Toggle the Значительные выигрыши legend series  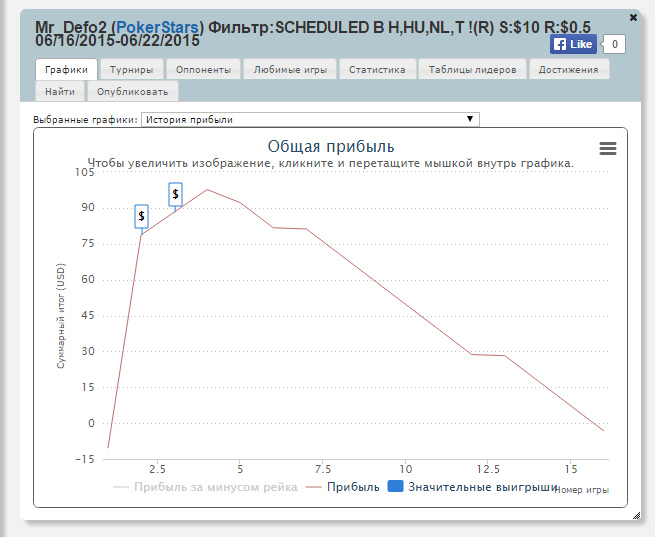[x=473, y=487]
